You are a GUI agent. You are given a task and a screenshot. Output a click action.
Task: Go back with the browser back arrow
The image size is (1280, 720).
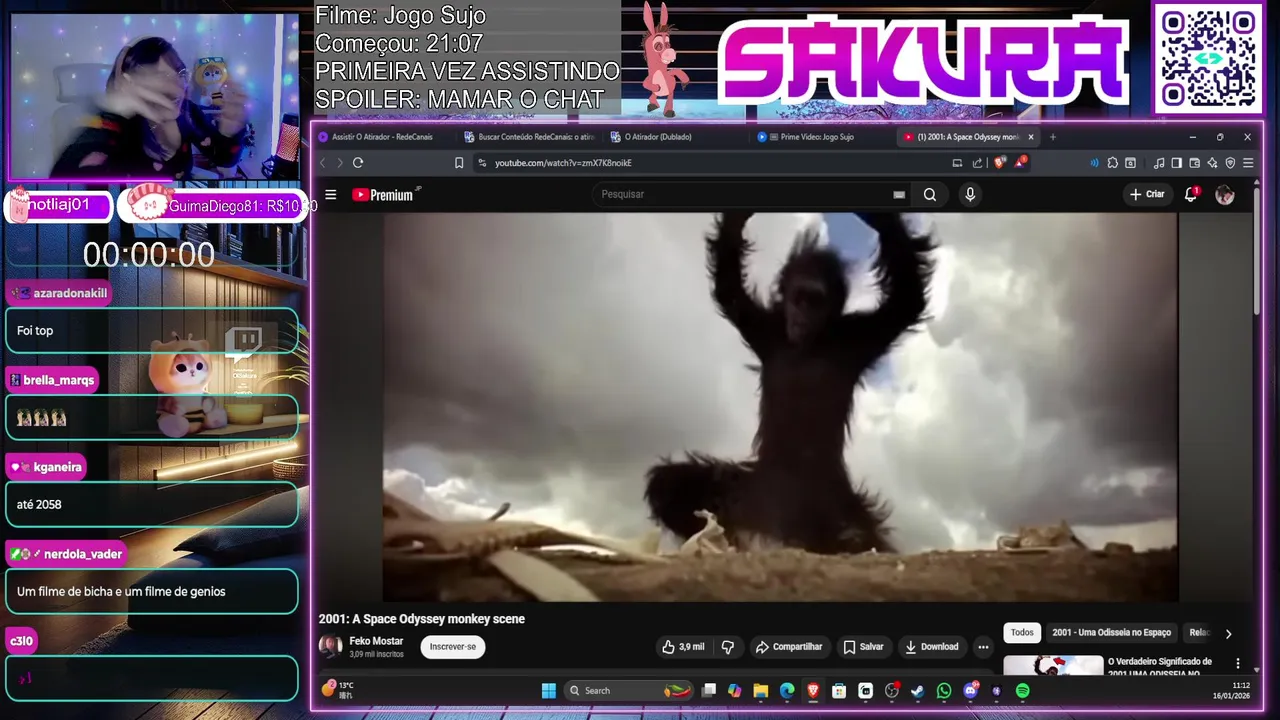pos(322,163)
